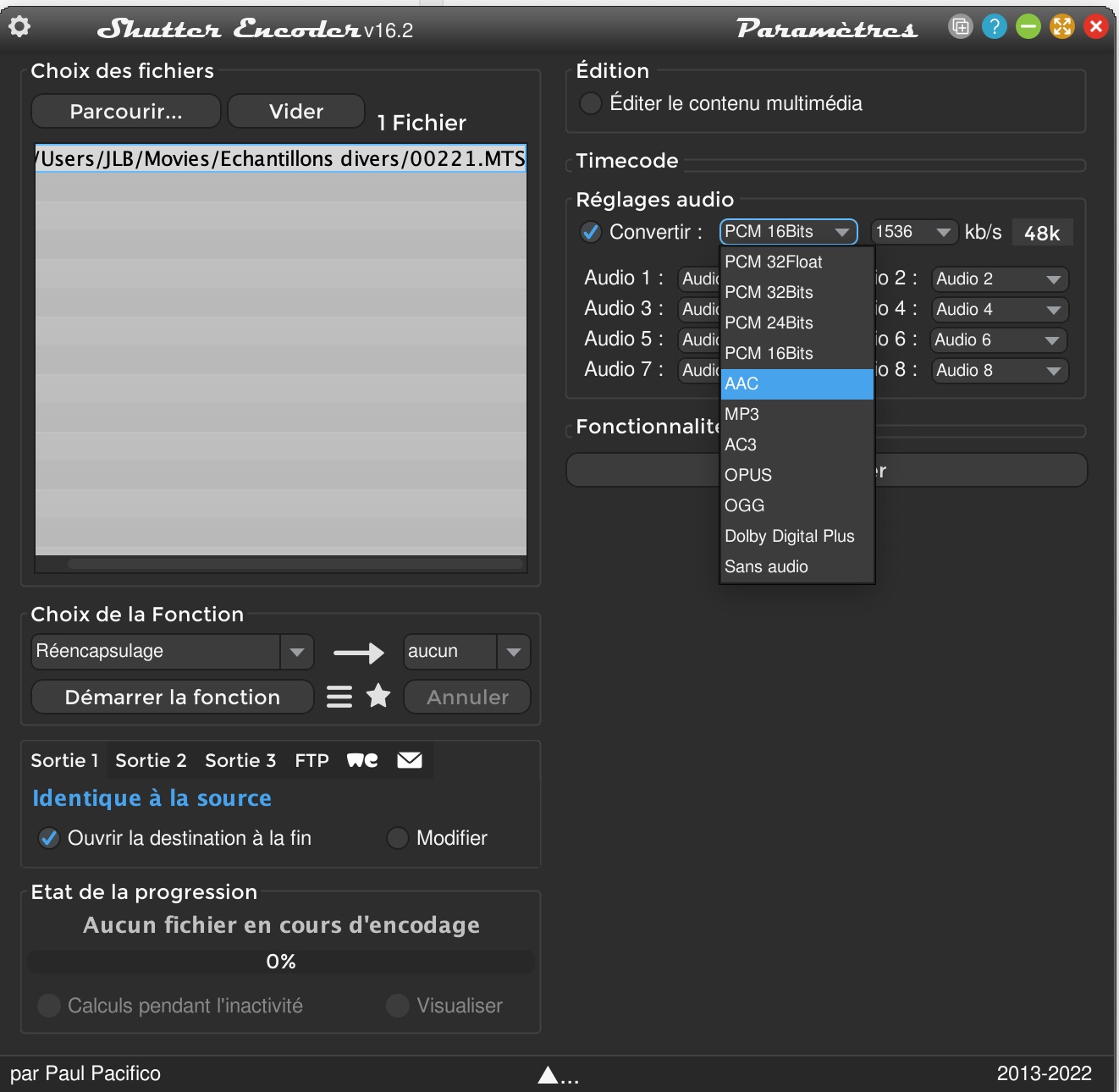This screenshot has height=1092, width=1119.
Task: Open the email notification envelope tab
Action: 410,760
